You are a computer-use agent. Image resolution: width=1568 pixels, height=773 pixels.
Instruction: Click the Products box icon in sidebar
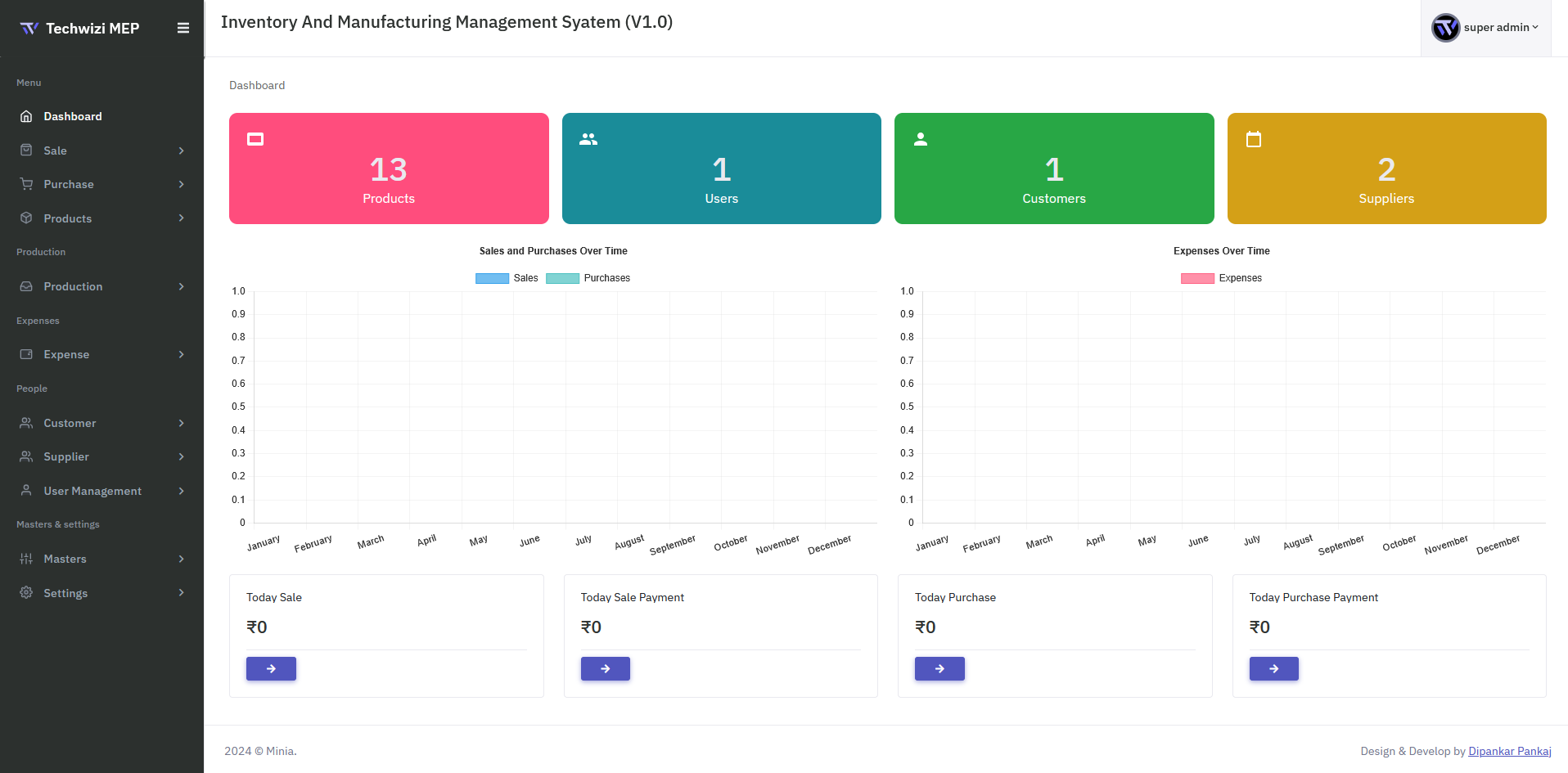click(26, 218)
